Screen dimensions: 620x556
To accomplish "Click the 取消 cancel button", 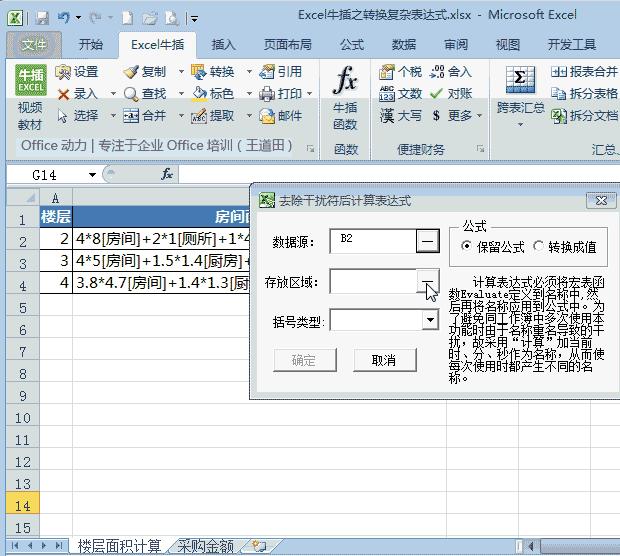I will coord(384,360).
